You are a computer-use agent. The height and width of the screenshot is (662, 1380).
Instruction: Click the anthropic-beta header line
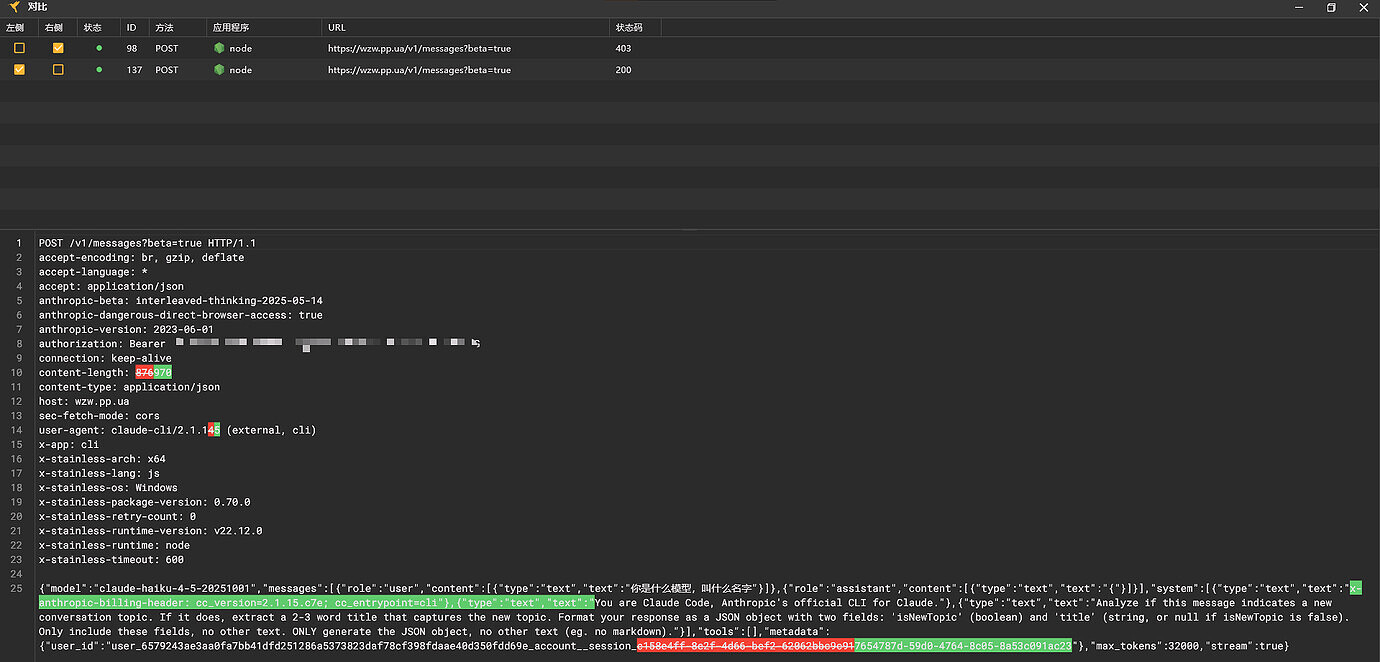tap(181, 301)
